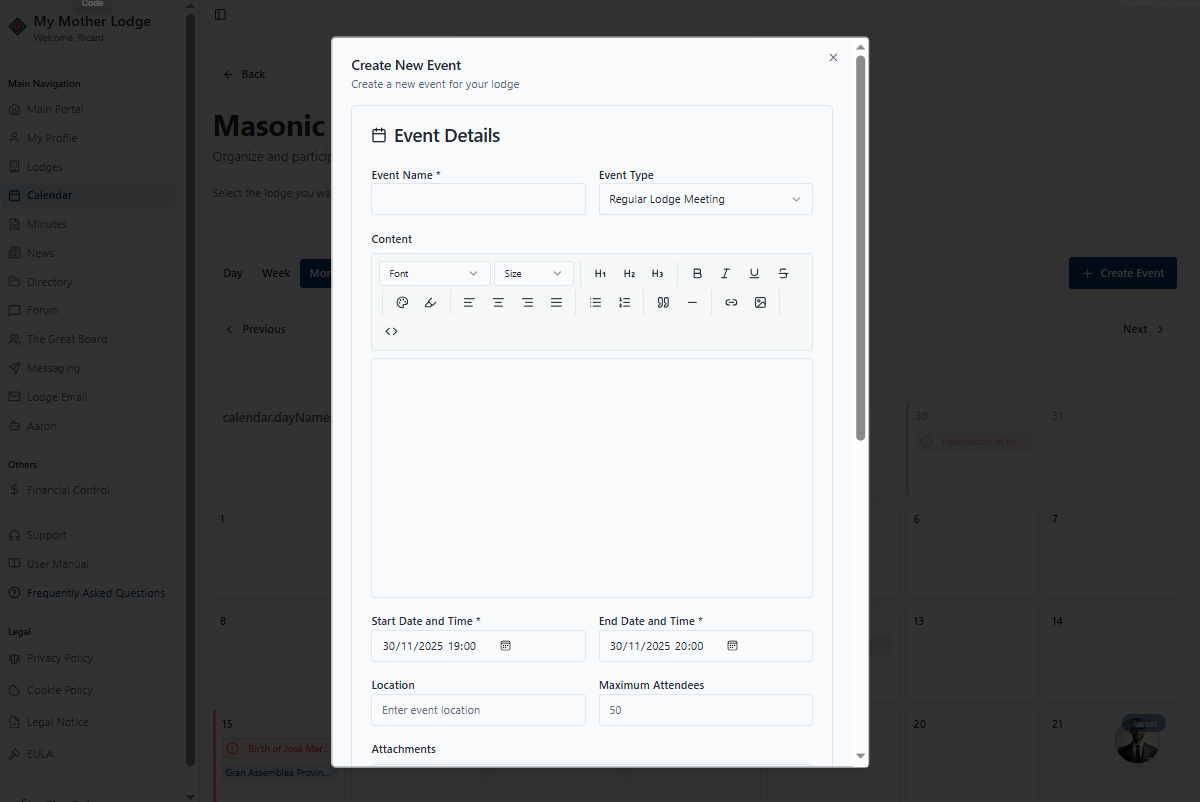This screenshot has width=1200, height=802.
Task: Open the text color picker in the editor
Action: click(x=403, y=302)
